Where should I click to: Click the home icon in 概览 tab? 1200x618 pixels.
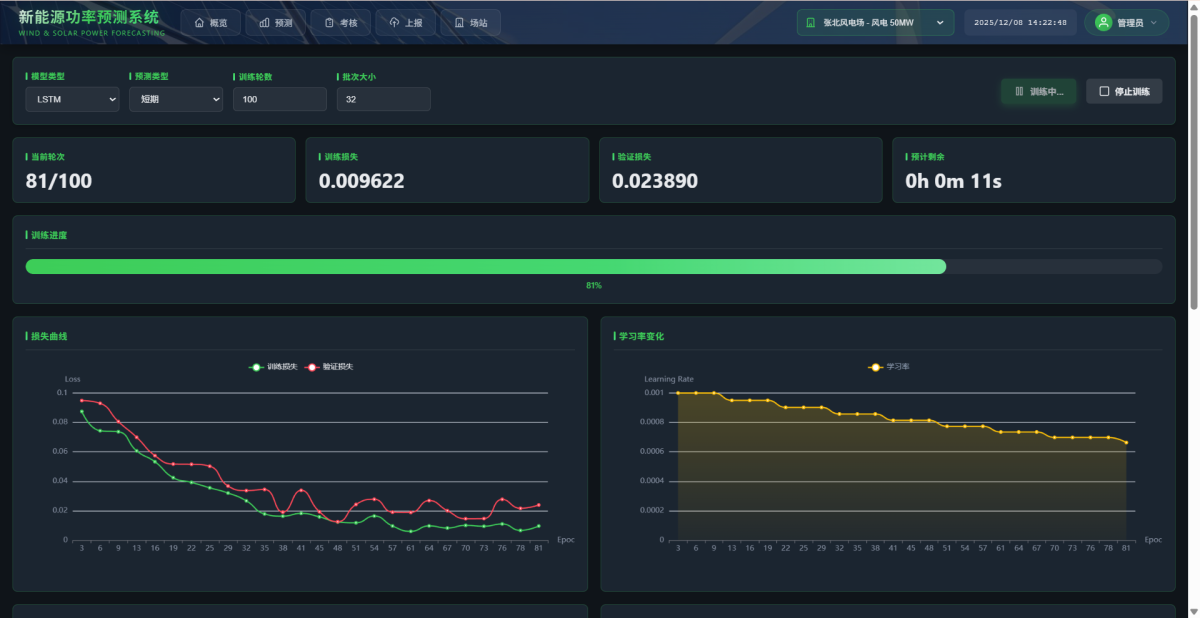pyautogui.click(x=199, y=22)
